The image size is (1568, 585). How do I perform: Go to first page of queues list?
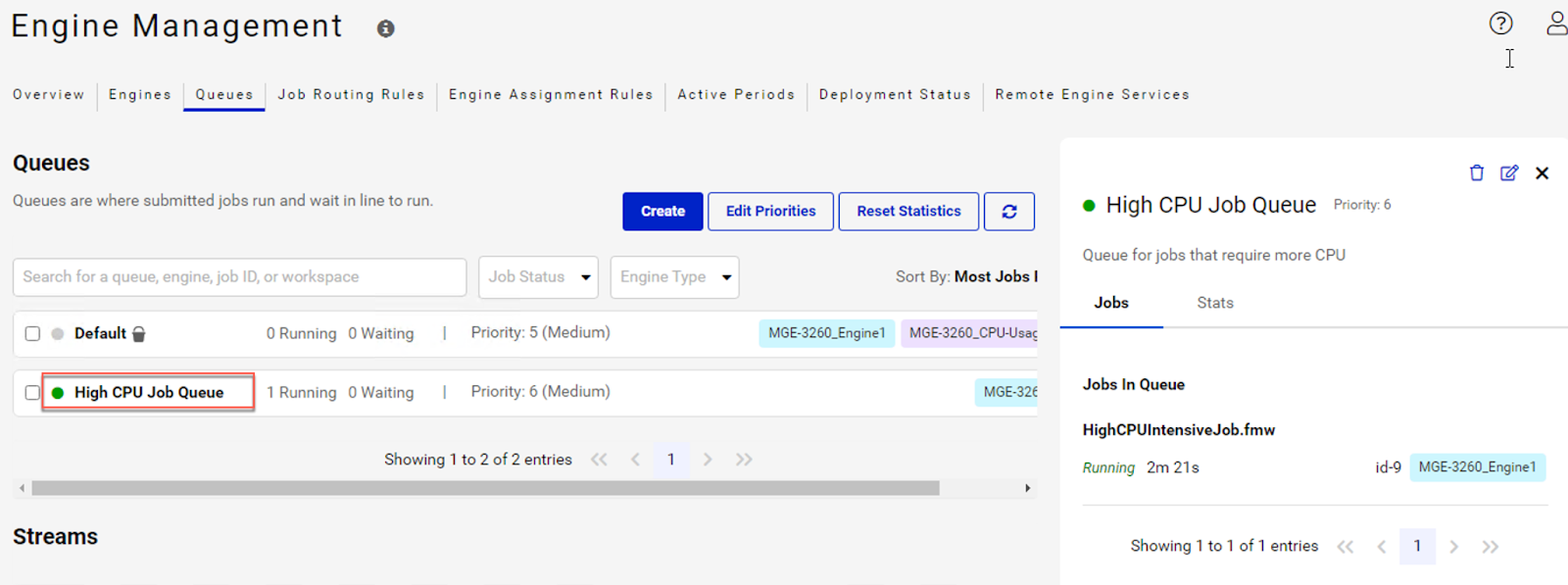(599, 460)
